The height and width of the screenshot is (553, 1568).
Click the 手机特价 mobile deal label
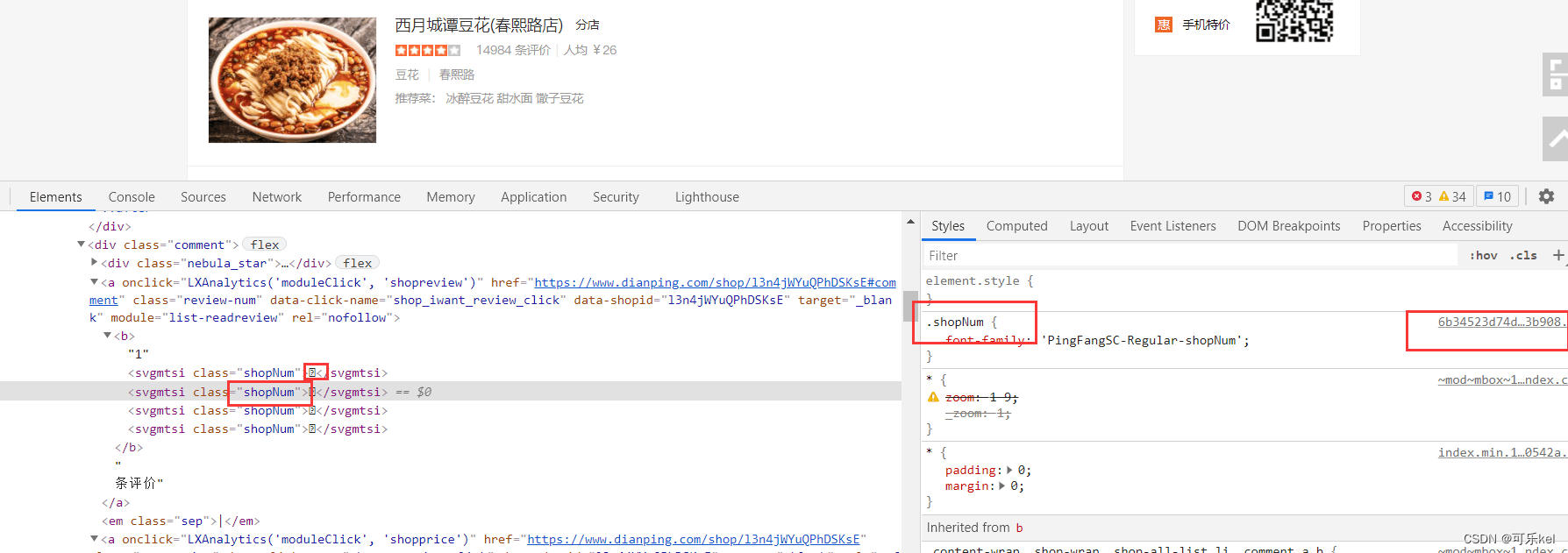click(x=1207, y=25)
